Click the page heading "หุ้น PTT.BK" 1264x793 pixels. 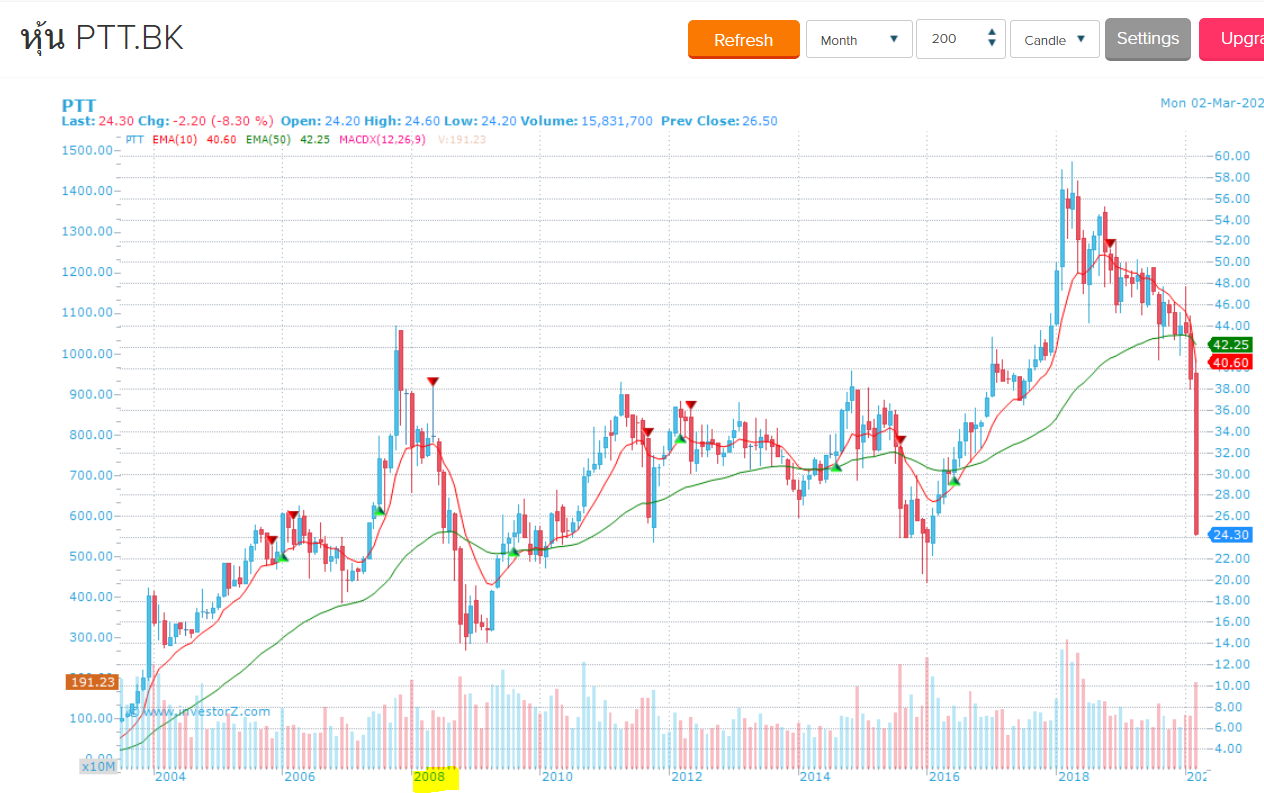(102, 38)
